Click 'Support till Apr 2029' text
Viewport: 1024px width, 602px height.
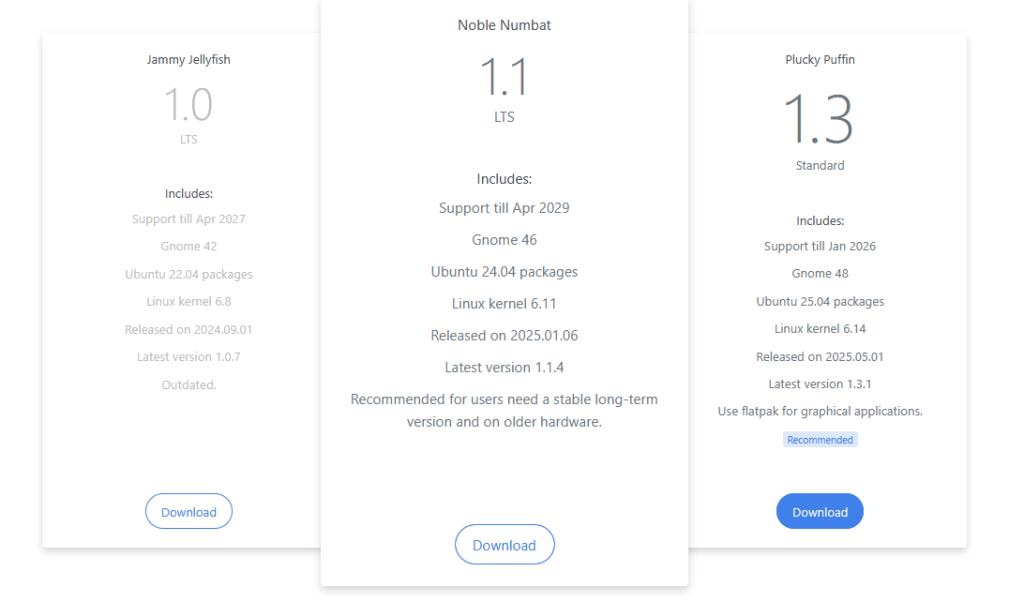(504, 208)
